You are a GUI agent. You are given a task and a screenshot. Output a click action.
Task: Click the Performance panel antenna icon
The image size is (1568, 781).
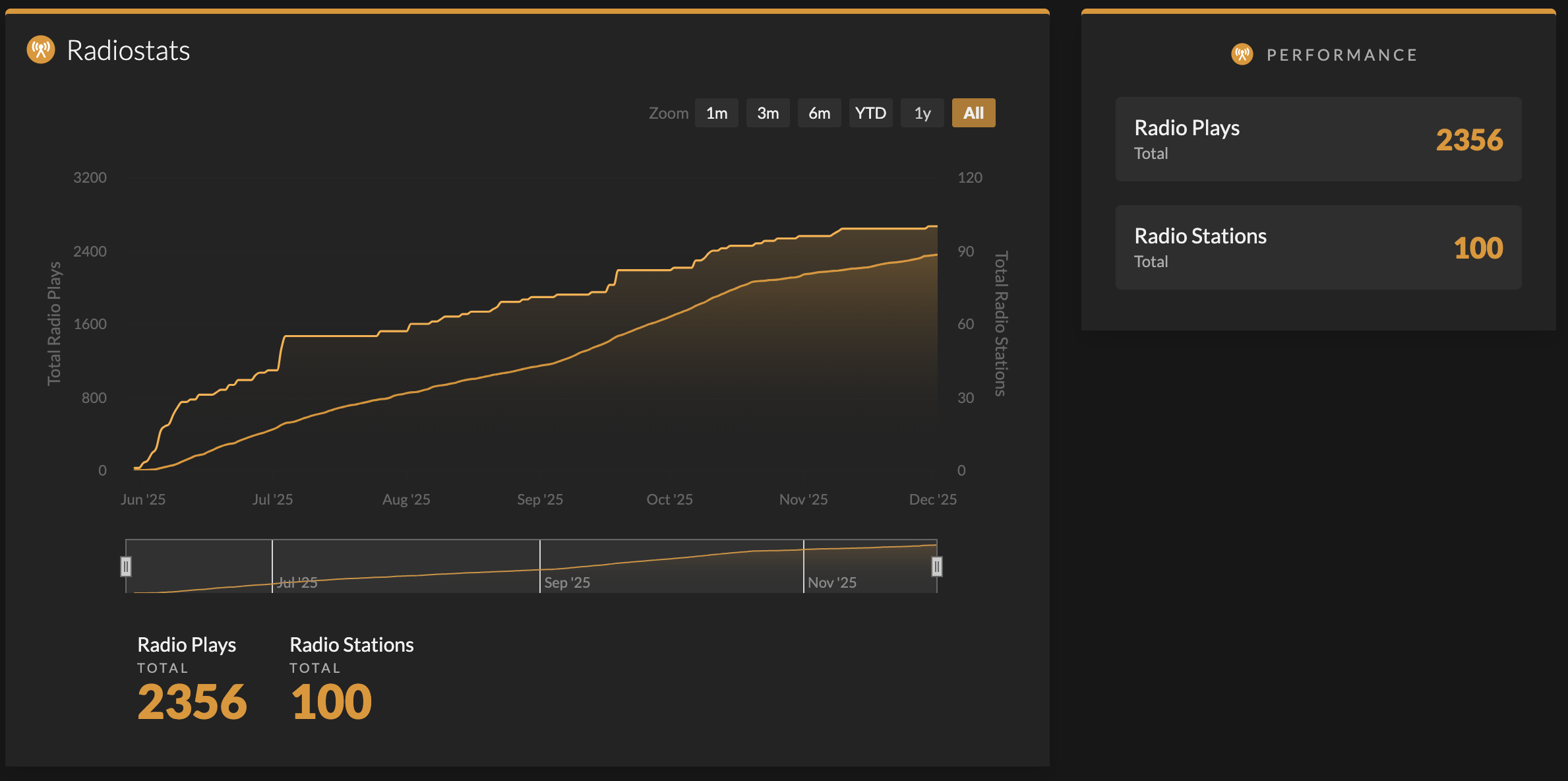[x=1242, y=54]
